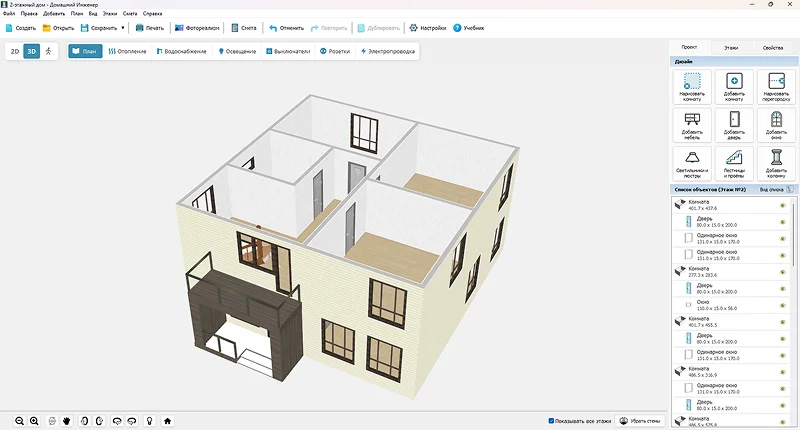Click the 'Нарисовать комнату' draw room icon
Image resolution: width=800 pixels, height=430 pixels.
tap(692, 86)
